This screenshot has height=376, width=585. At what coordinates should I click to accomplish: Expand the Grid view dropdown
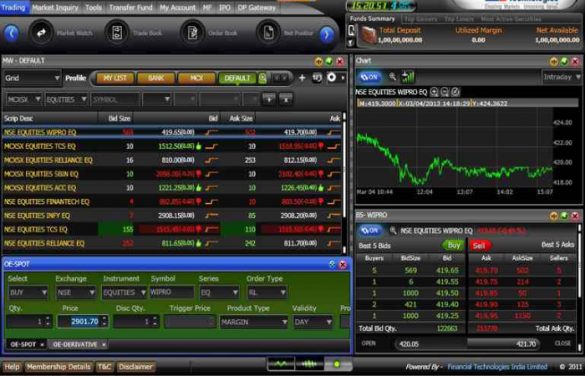pyautogui.click(x=32, y=78)
